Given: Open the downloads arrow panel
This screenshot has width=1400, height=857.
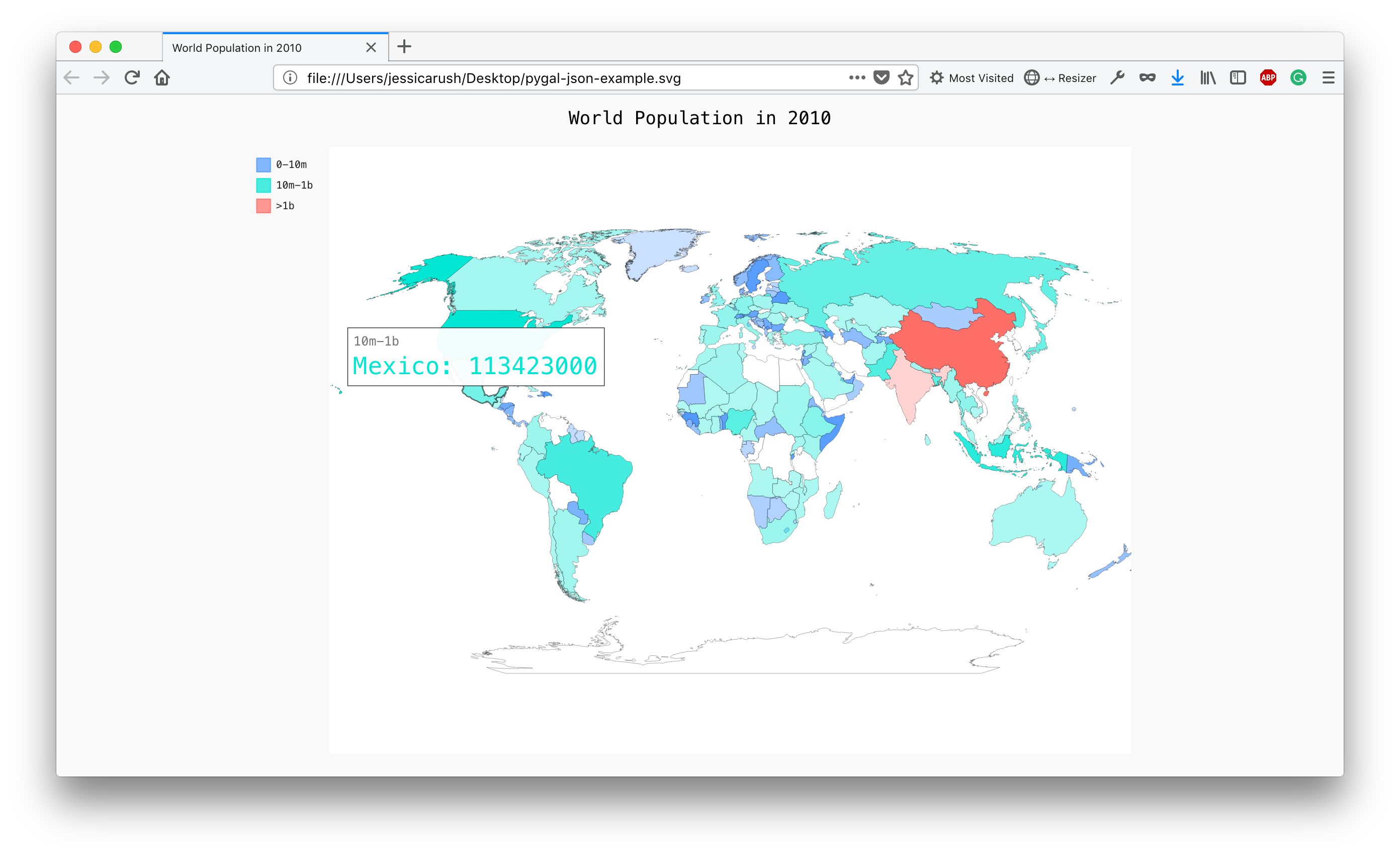Looking at the screenshot, I should (x=1177, y=78).
